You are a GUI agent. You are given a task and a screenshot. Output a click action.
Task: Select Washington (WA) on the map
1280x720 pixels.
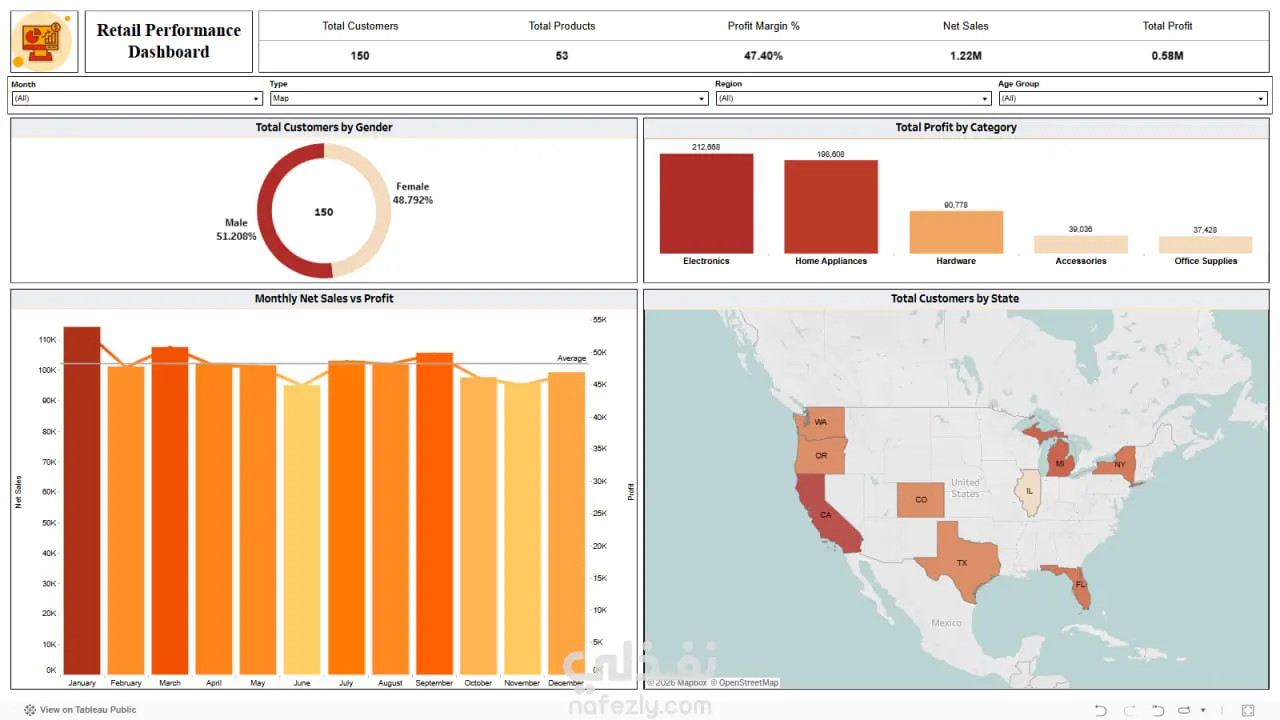coord(821,422)
